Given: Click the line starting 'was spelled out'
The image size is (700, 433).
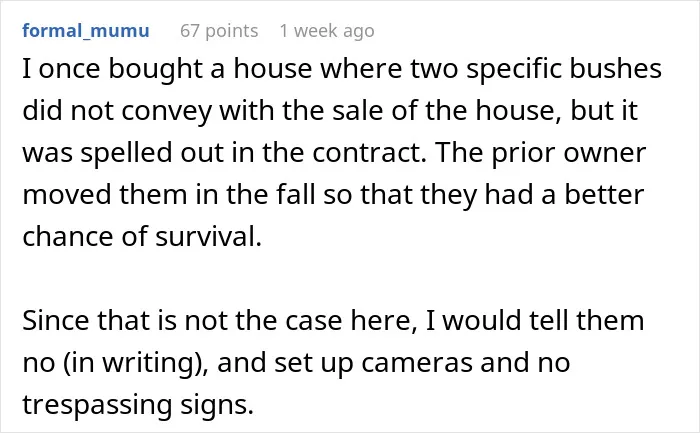Looking at the screenshot, I should click(x=334, y=153).
